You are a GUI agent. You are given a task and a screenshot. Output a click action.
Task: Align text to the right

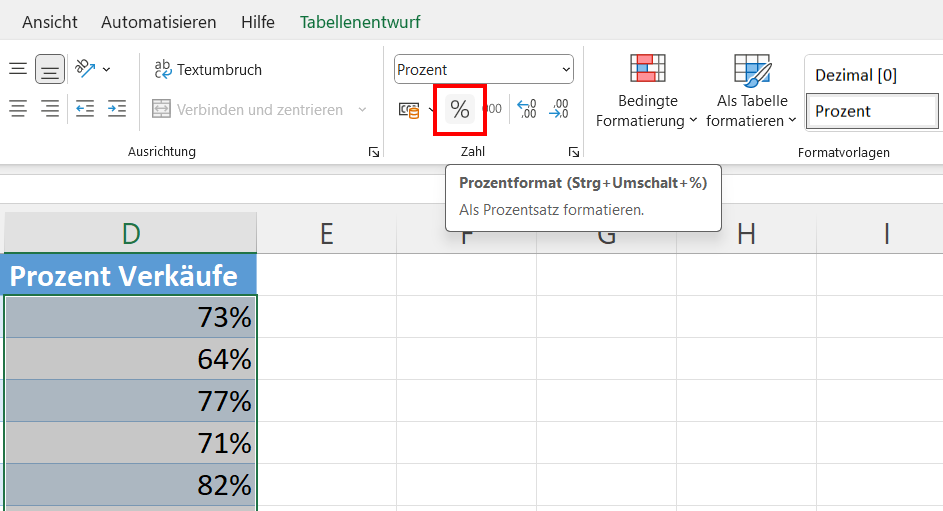50,109
